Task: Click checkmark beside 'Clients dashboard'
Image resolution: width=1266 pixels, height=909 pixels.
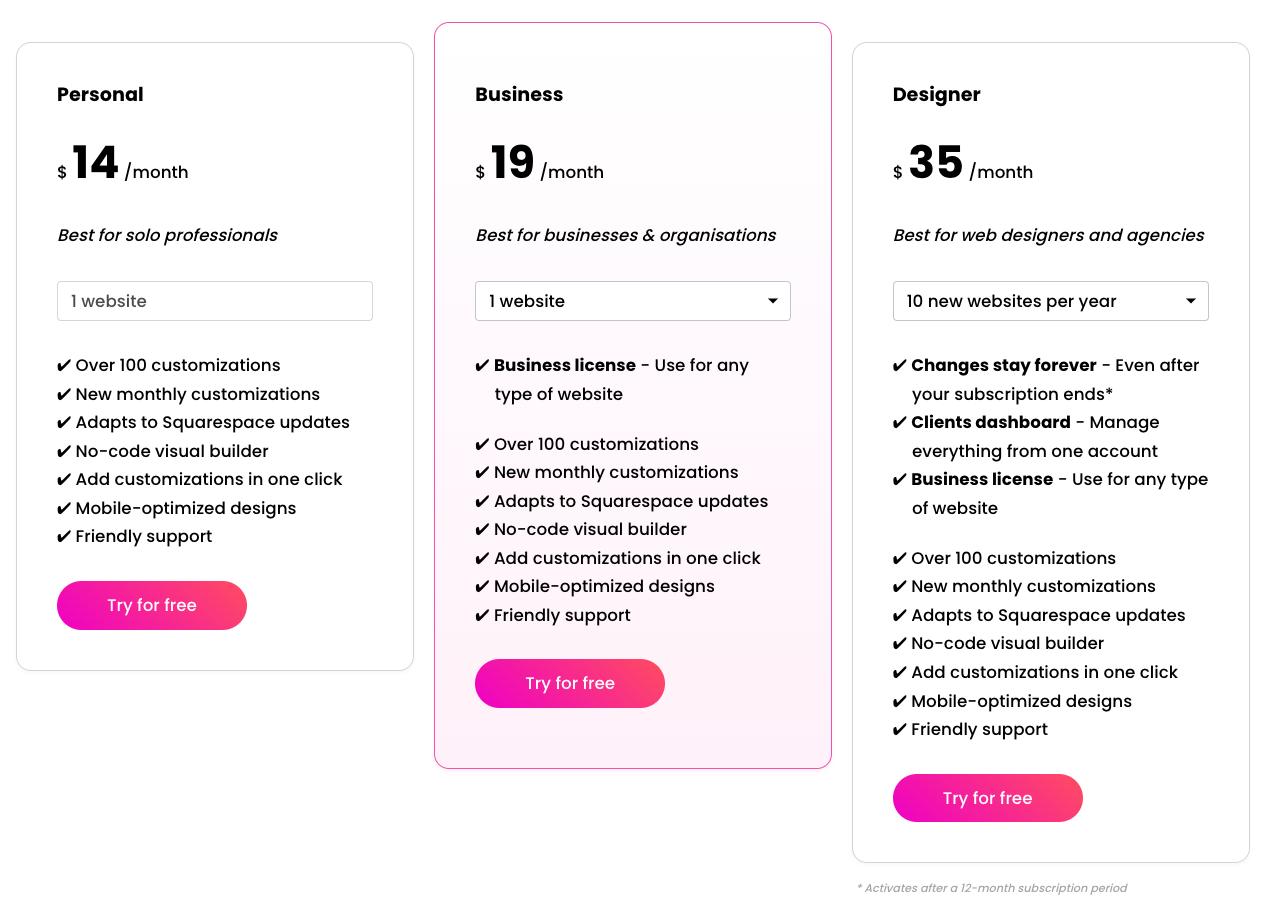Action: pyautogui.click(x=900, y=423)
